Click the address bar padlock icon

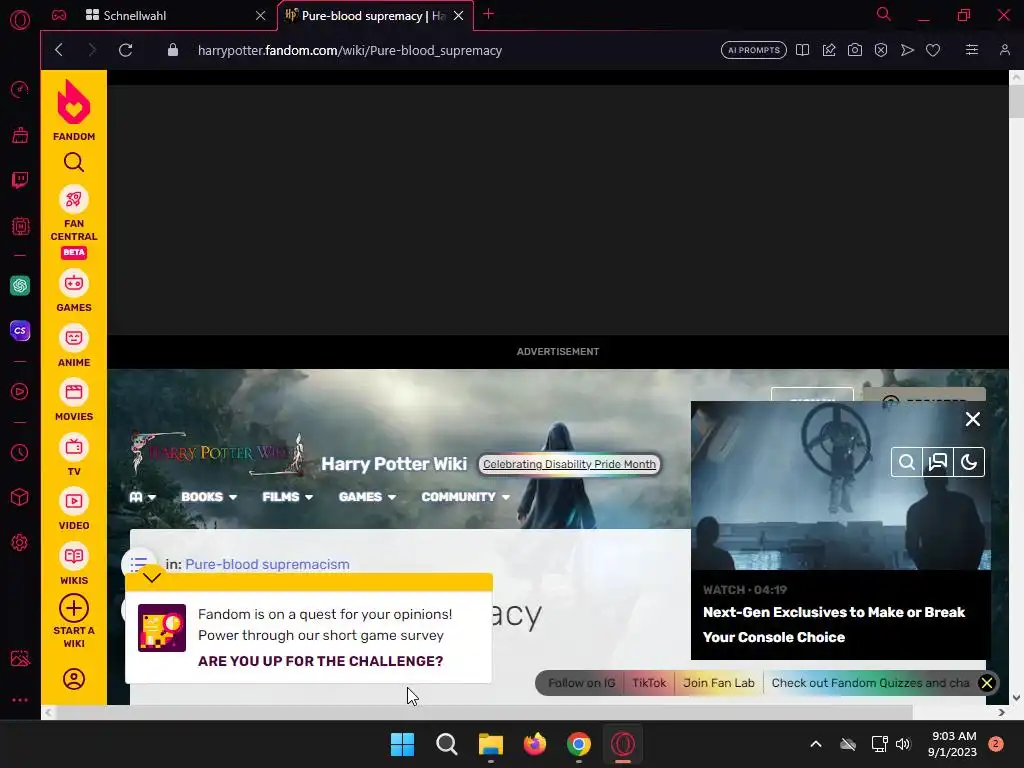(x=173, y=50)
